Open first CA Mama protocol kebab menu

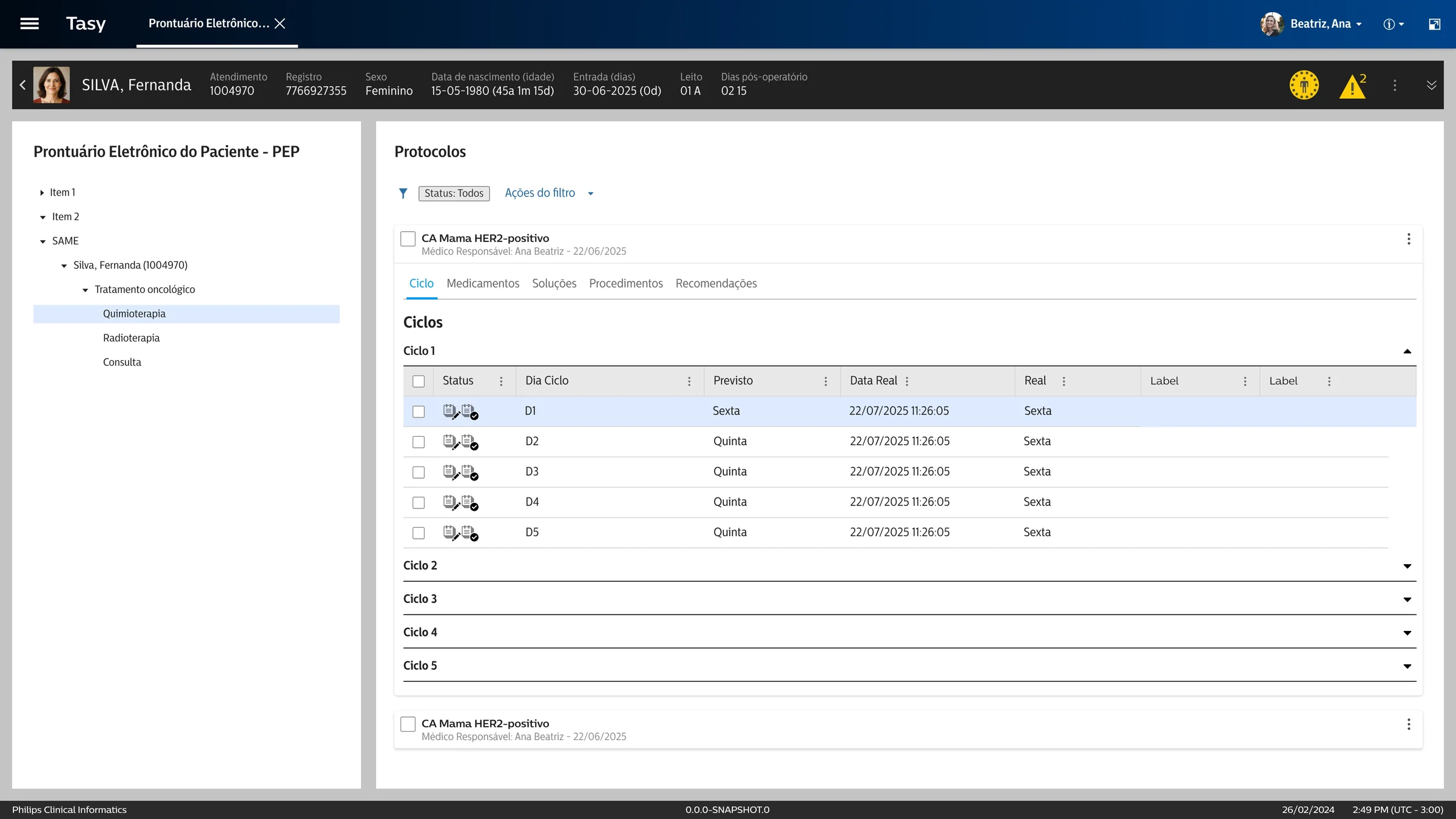click(x=1409, y=239)
